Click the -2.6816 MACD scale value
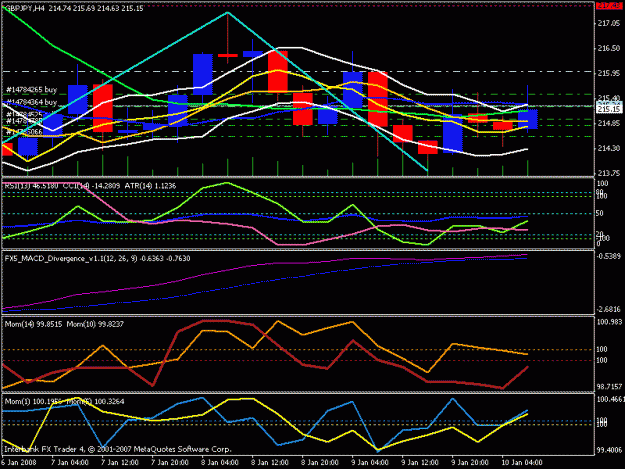The height and width of the screenshot is (469, 625). pos(609,309)
